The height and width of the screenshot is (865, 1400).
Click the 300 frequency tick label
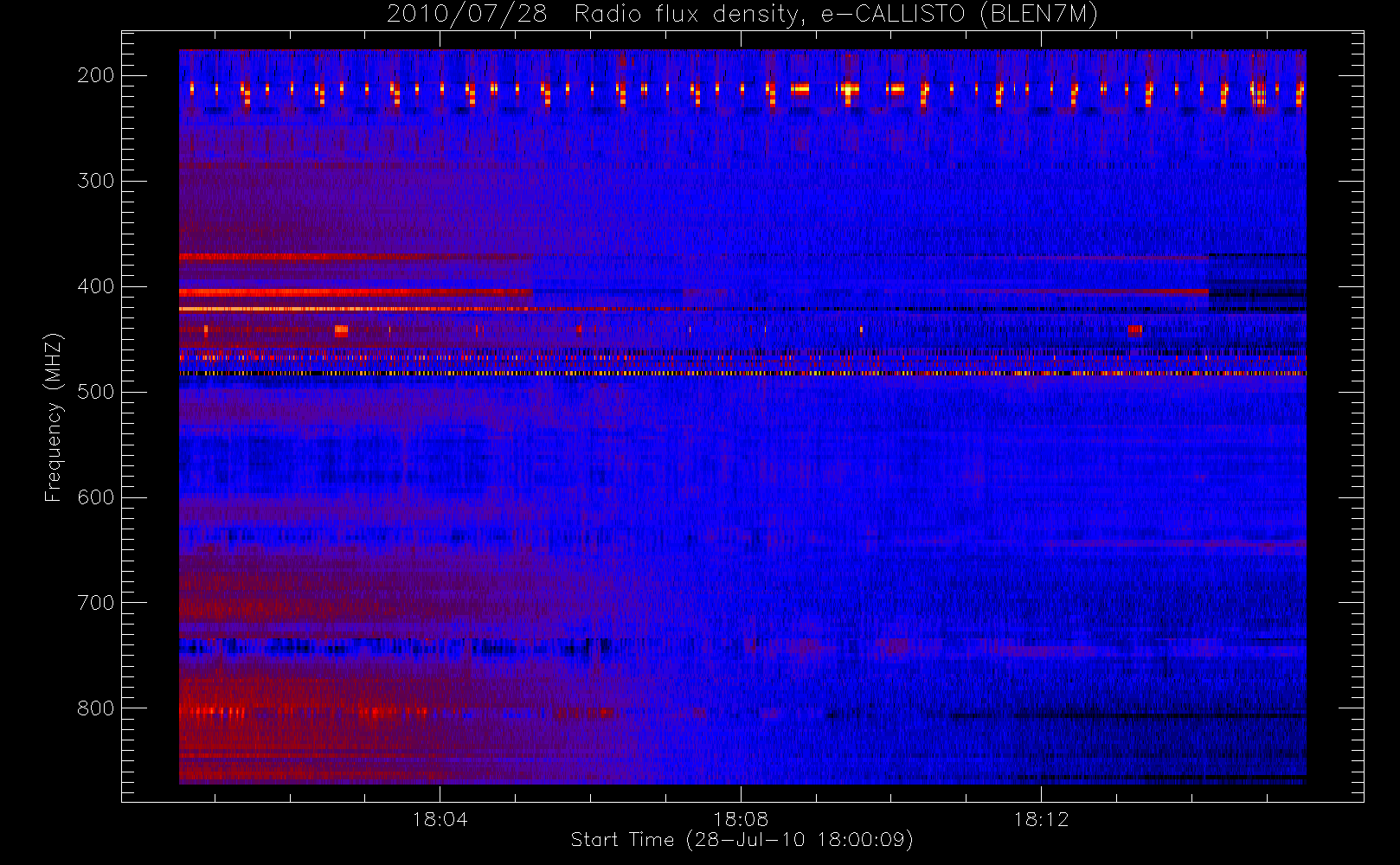[x=96, y=181]
